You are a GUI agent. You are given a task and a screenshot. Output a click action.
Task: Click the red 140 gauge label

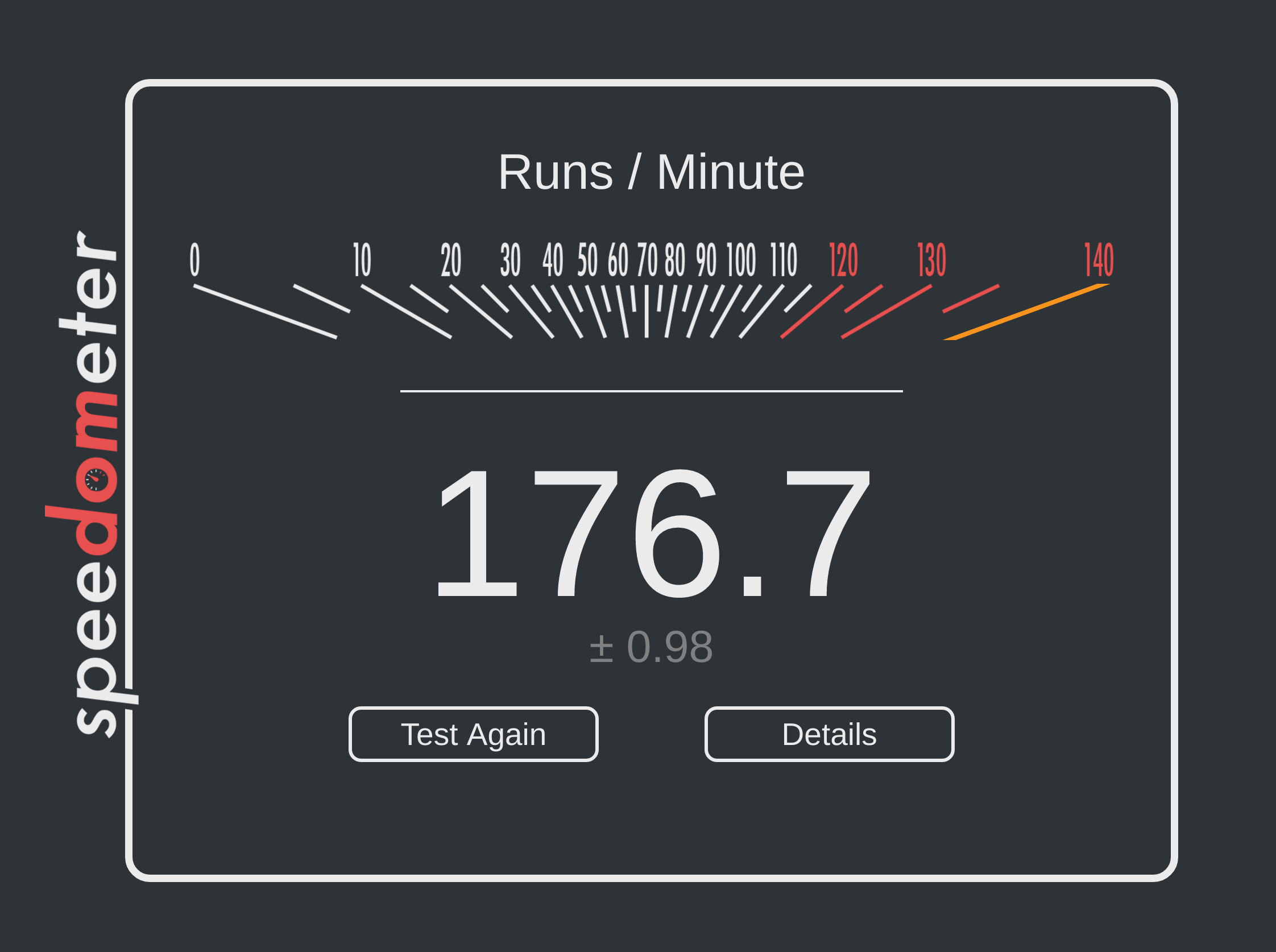tap(1099, 260)
